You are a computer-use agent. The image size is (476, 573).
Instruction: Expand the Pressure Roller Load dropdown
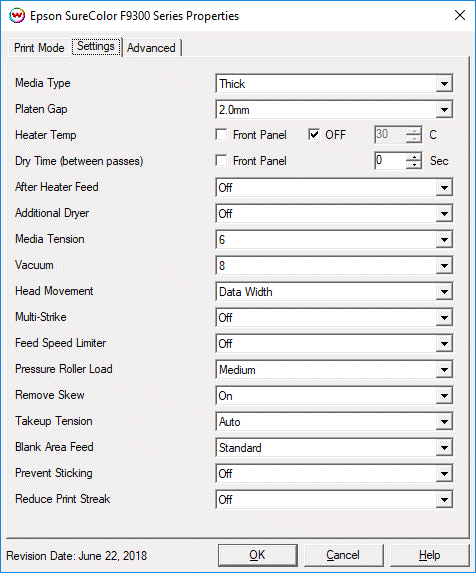[x=334, y=369]
